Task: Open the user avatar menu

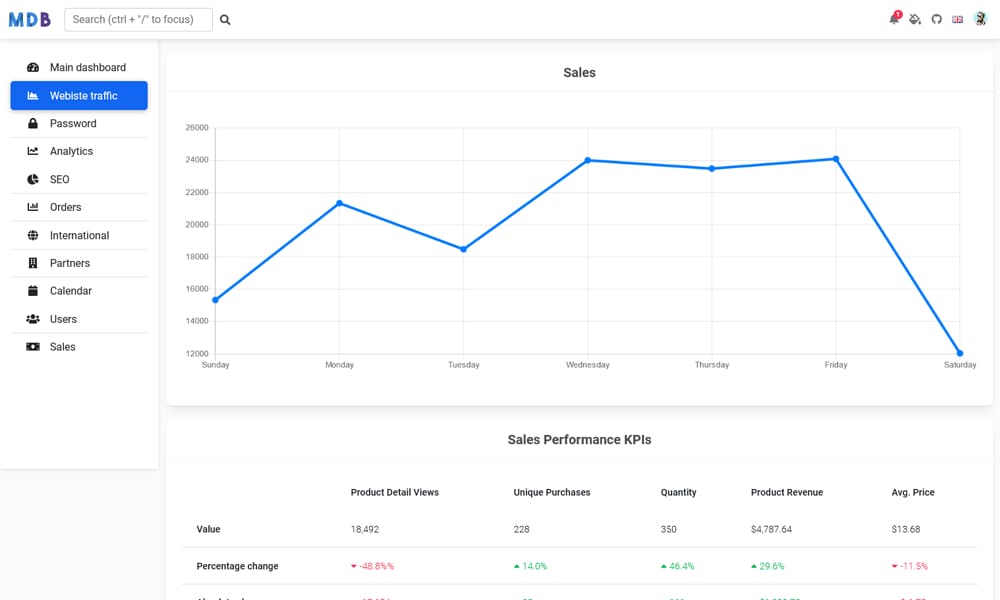Action: pyautogui.click(x=980, y=18)
